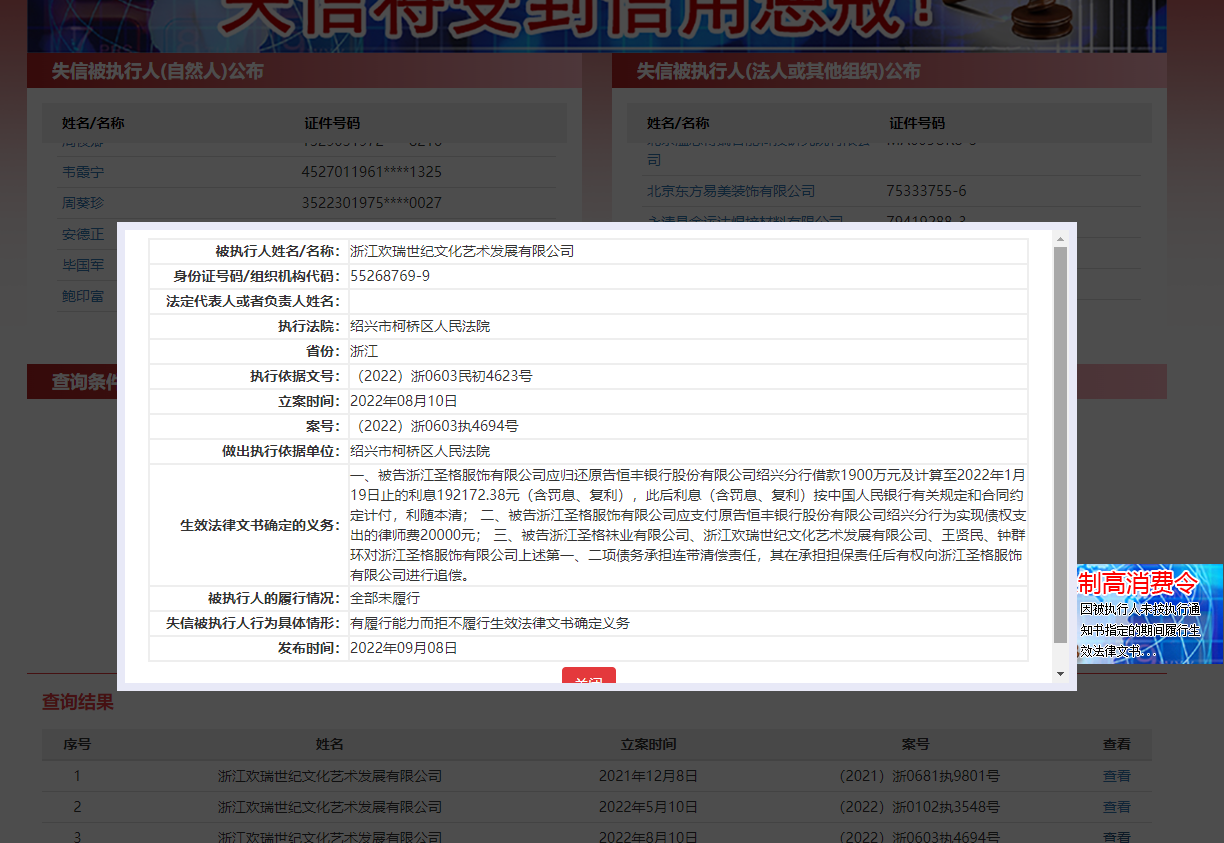Select the 安德正 entry
The height and width of the screenshot is (843, 1224).
pos(83,234)
